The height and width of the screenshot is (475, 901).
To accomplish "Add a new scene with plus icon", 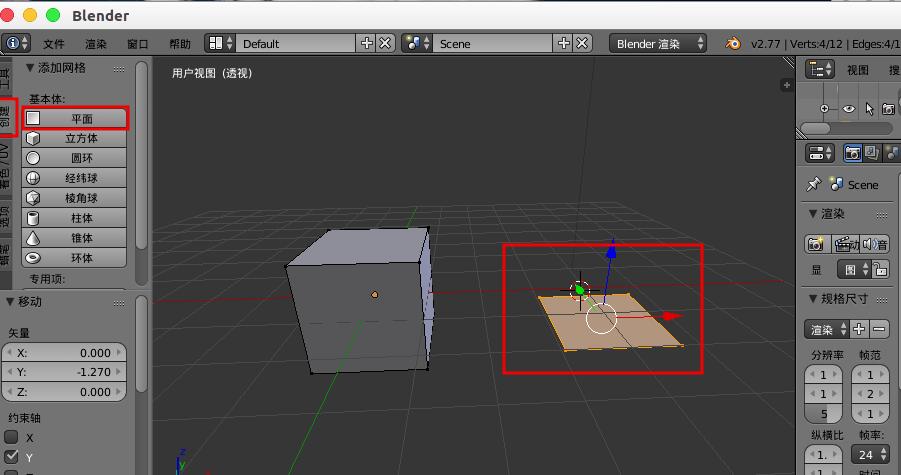I will (563, 43).
